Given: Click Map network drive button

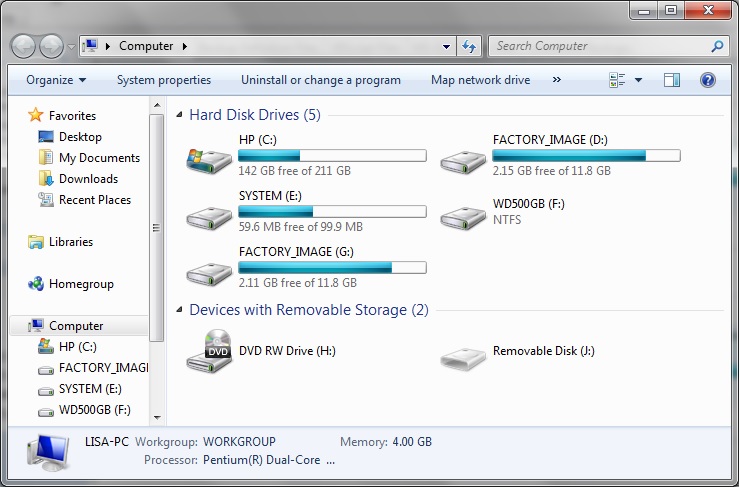Looking at the screenshot, I should (480, 80).
